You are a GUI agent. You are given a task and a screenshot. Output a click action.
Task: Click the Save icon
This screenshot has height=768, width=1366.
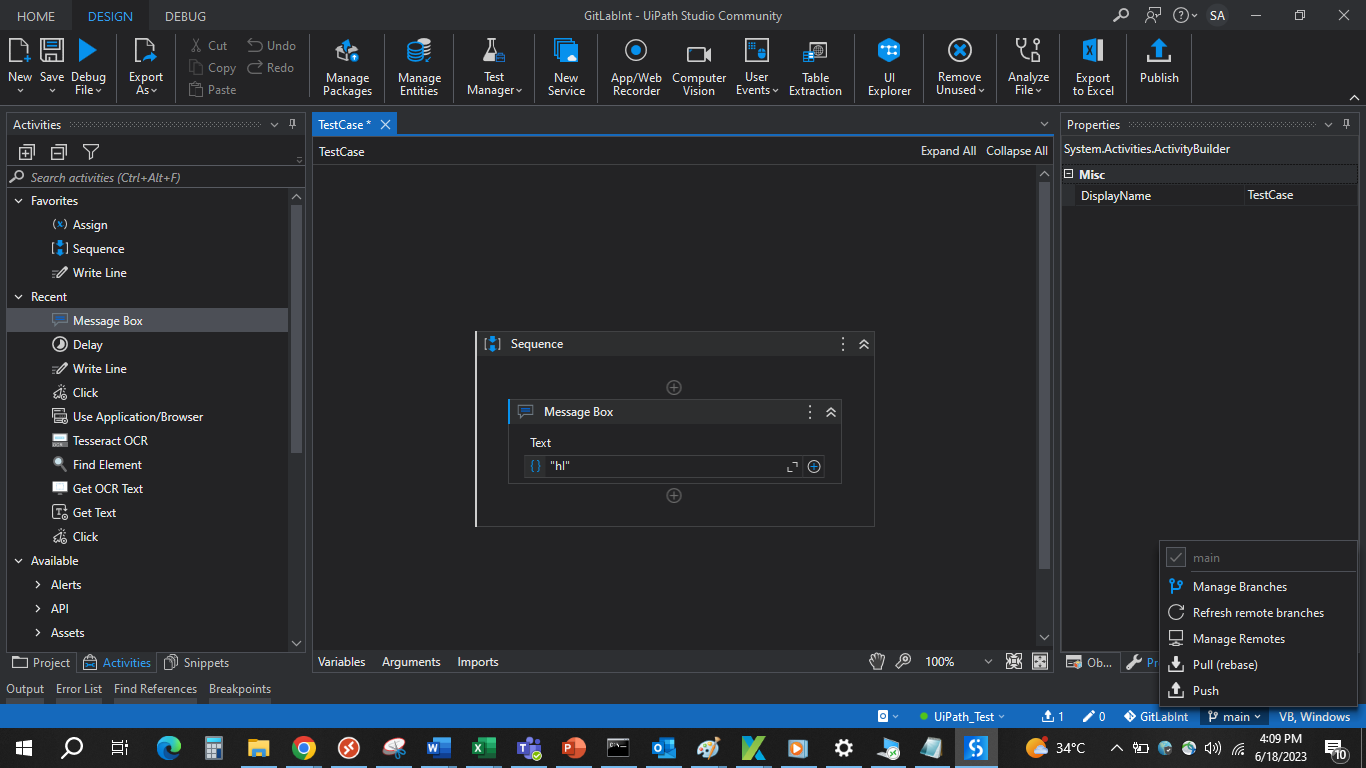[52, 50]
